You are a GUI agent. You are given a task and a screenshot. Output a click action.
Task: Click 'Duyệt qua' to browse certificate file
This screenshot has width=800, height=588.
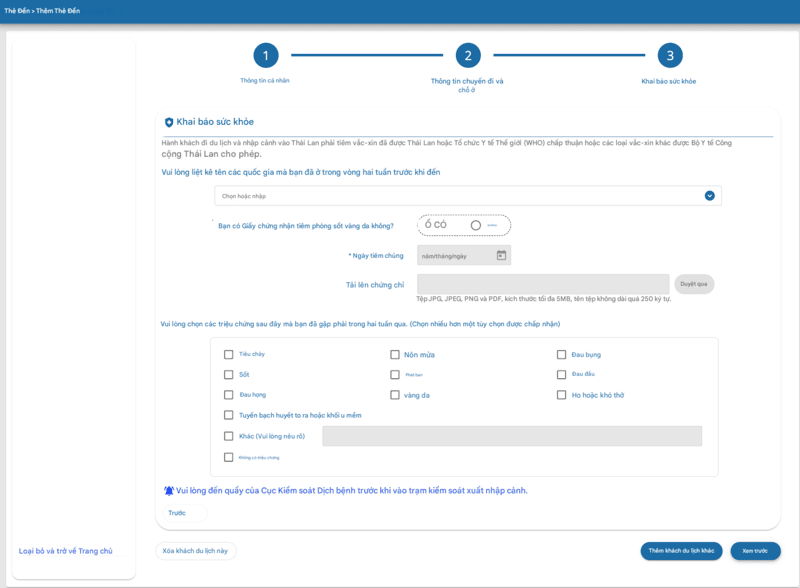point(694,284)
